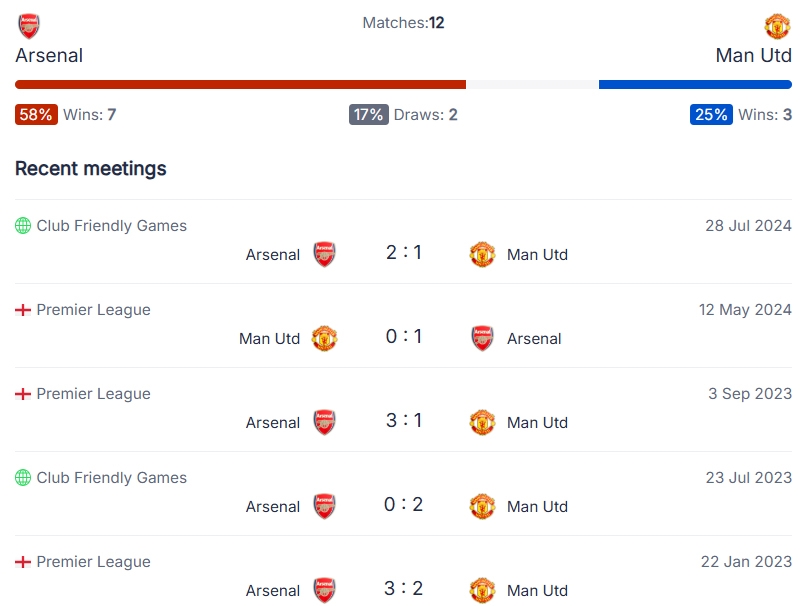803x606 pixels.
Task: Click the 58% Arsenal wins badge
Action: (x=36, y=114)
